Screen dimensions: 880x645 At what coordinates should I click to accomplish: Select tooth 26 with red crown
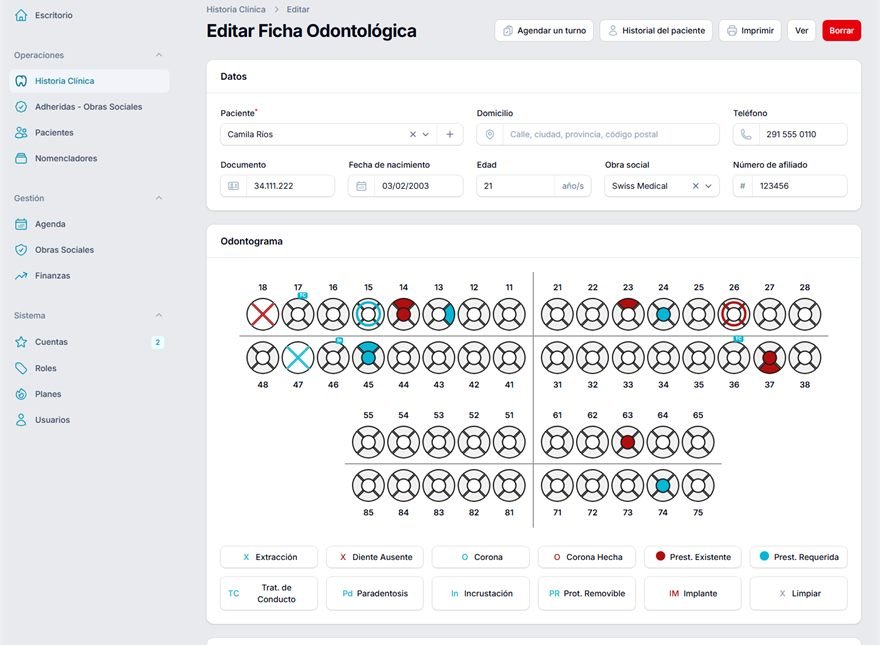click(x=734, y=314)
